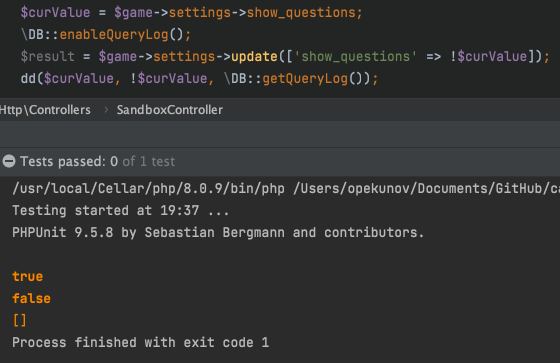Click the 'show_questions' string literal
Screen dimensions: 560x363
(x=355, y=56)
